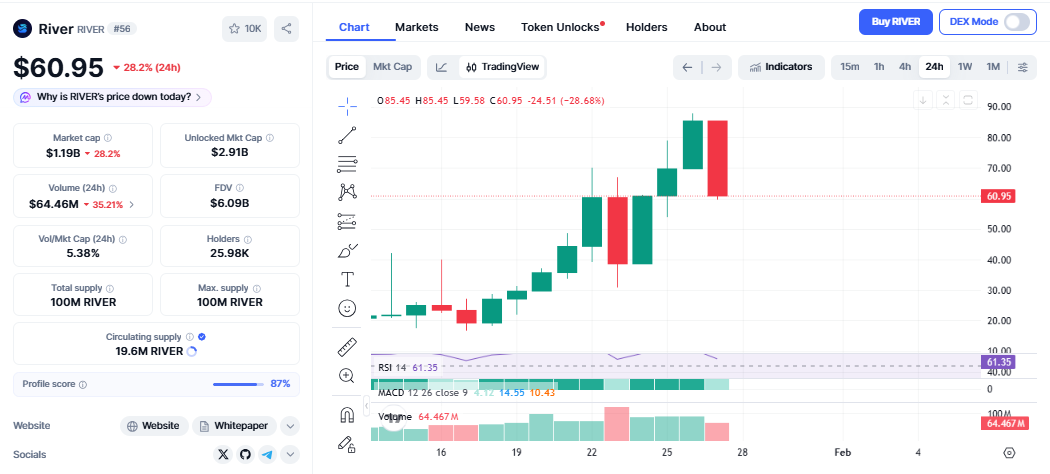Select the brush drawing tool
The height and width of the screenshot is (474, 1050).
coord(347,249)
